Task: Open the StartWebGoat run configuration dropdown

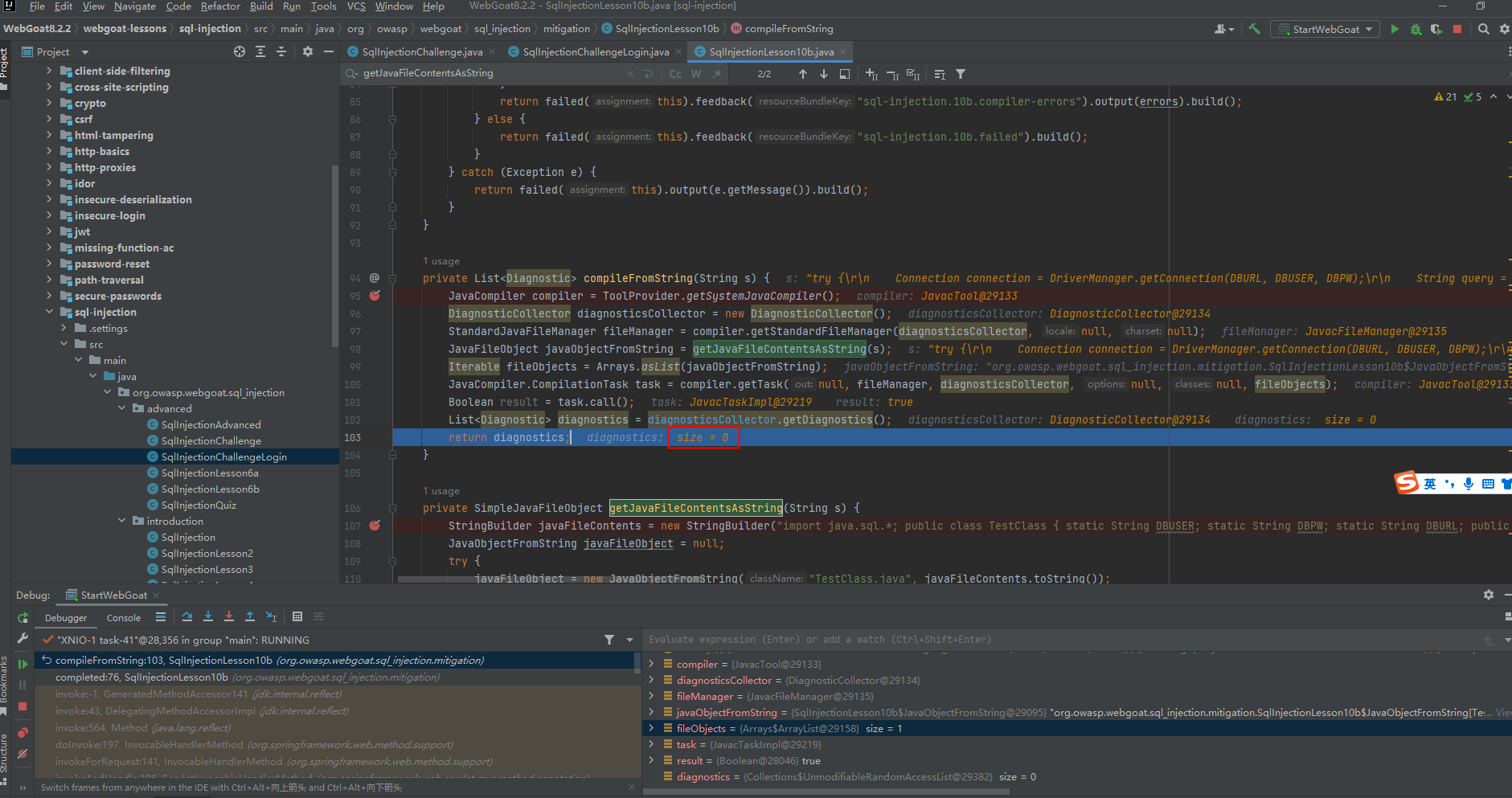Action: [x=1325, y=29]
